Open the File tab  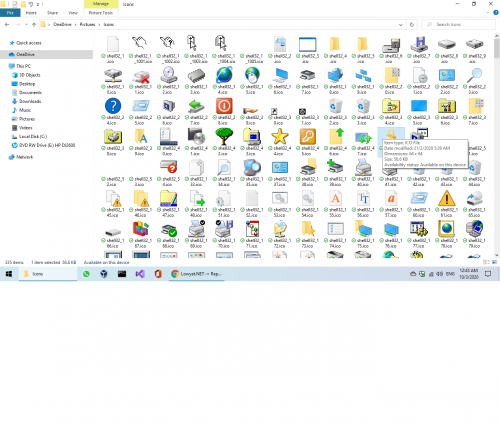[x=10, y=13]
